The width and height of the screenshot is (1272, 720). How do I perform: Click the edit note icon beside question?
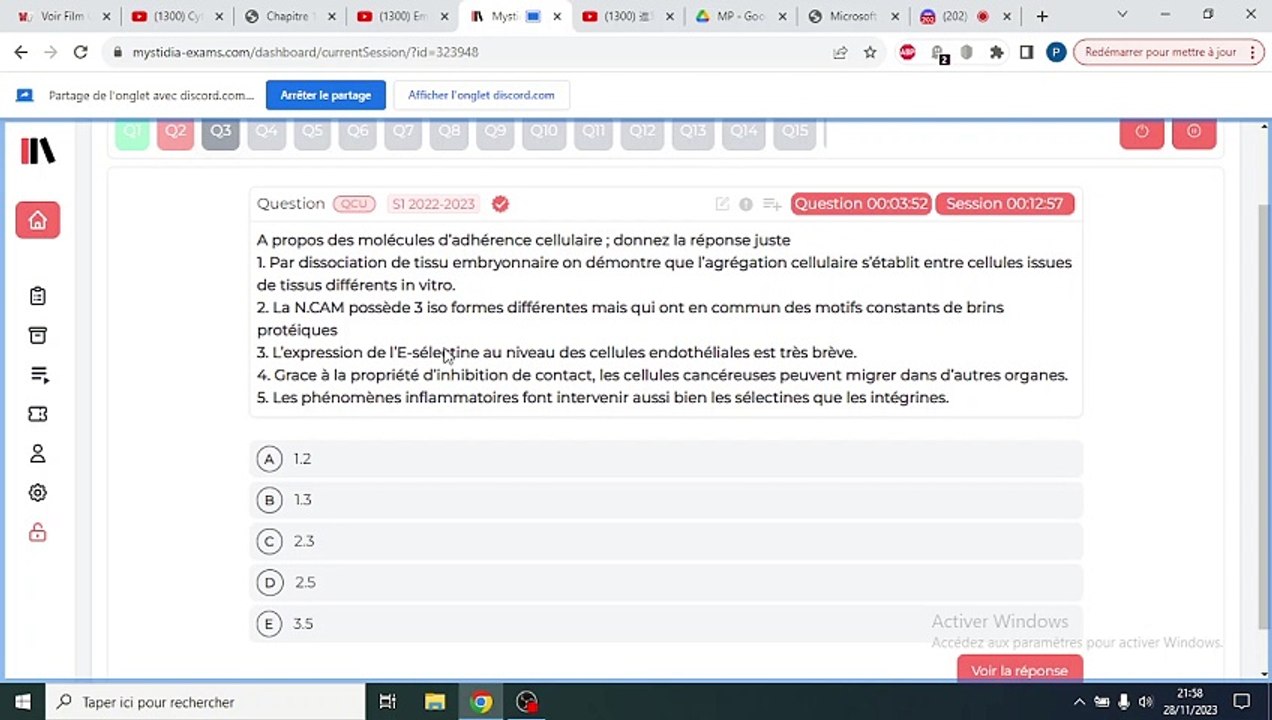pyautogui.click(x=722, y=204)
